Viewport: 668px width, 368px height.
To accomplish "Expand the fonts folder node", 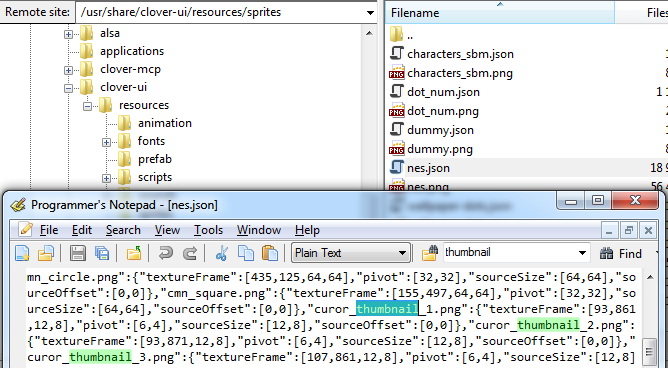I will (x=107, y=142).
